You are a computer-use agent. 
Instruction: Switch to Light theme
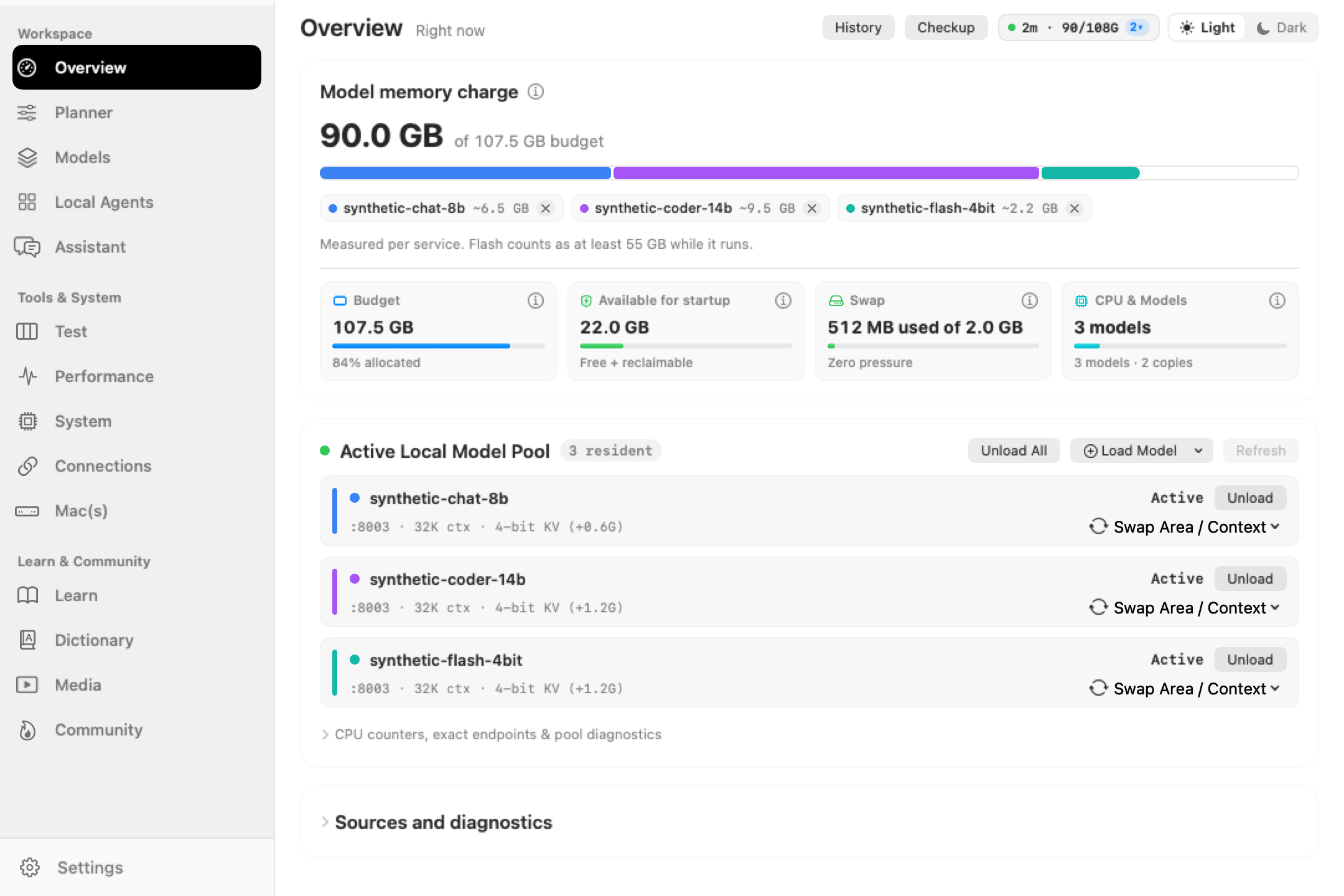click(x=1207, y=27)
